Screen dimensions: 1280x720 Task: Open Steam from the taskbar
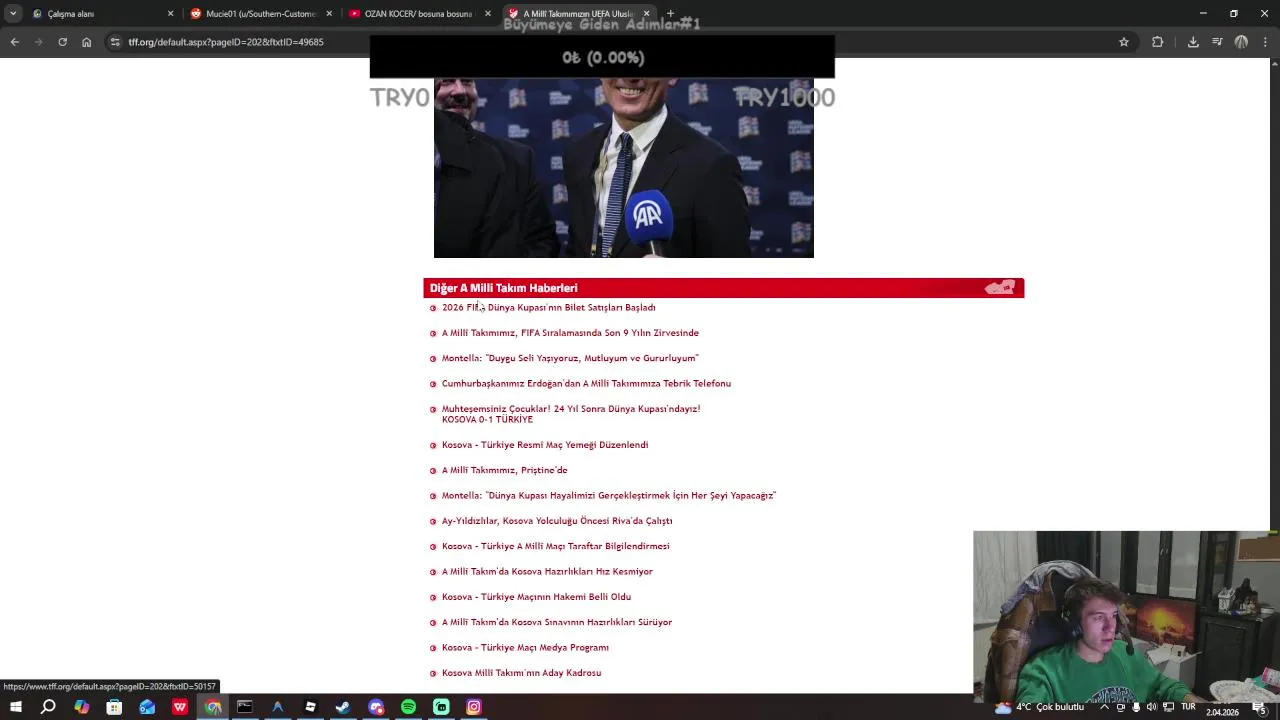(x=343, y=707)
